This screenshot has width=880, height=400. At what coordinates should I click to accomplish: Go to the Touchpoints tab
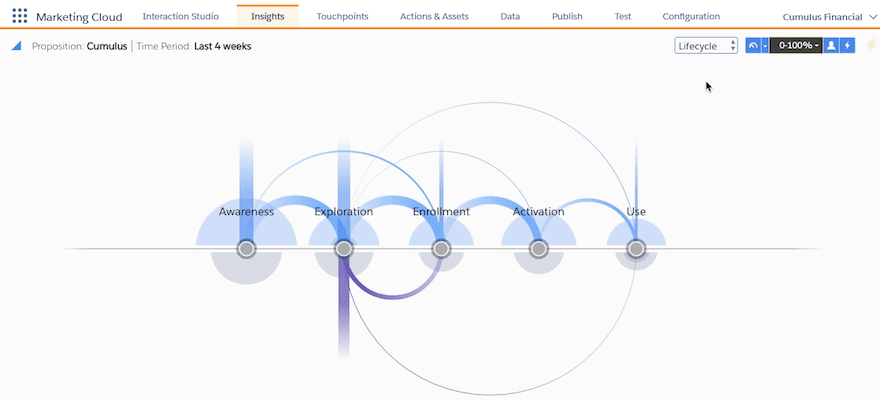click(x=342, y=16)
